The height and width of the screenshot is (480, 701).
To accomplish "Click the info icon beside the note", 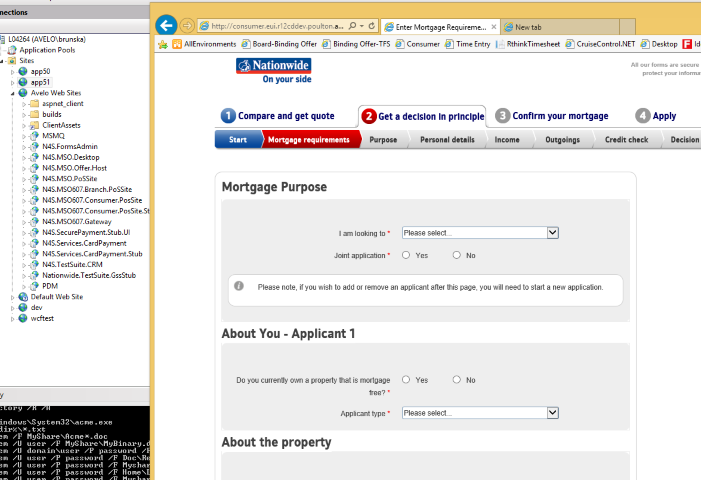I will click(x=239, y=285).
